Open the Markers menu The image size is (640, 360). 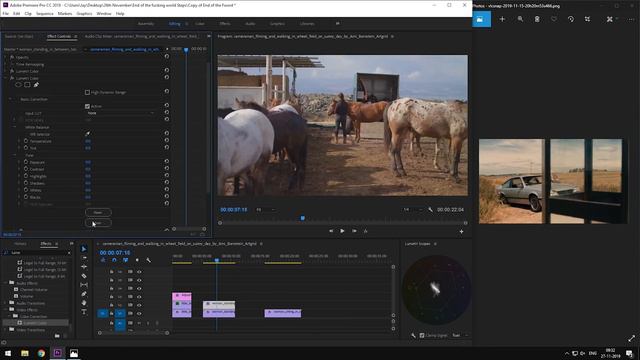click(64, 13)
